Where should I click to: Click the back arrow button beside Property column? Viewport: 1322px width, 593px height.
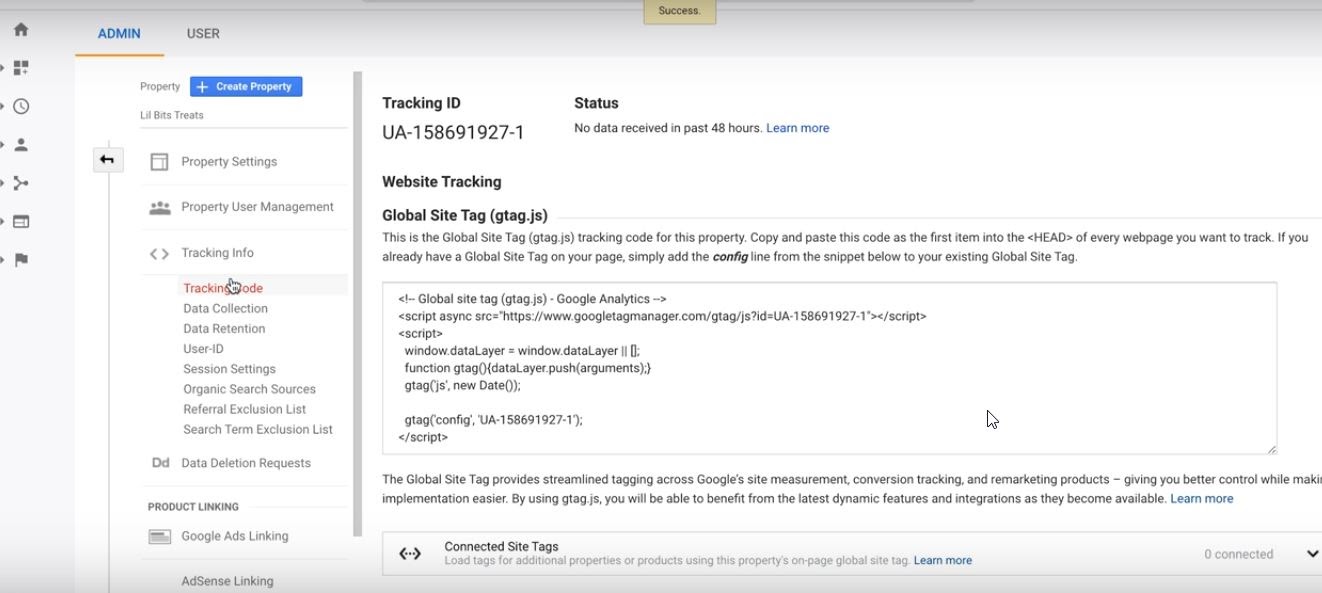(x=107, y=160)
